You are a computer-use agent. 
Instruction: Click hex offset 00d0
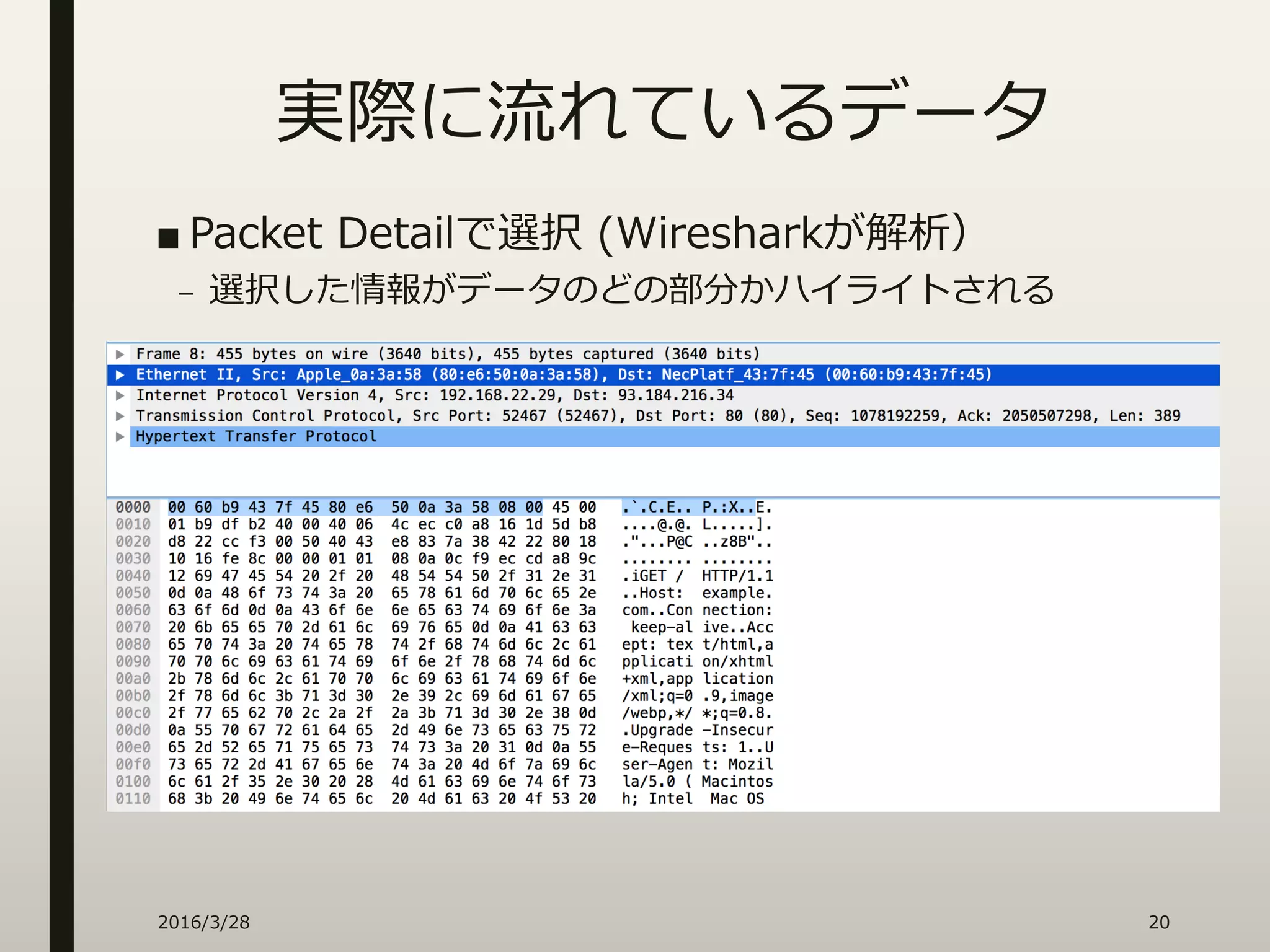tap(133, 731)
